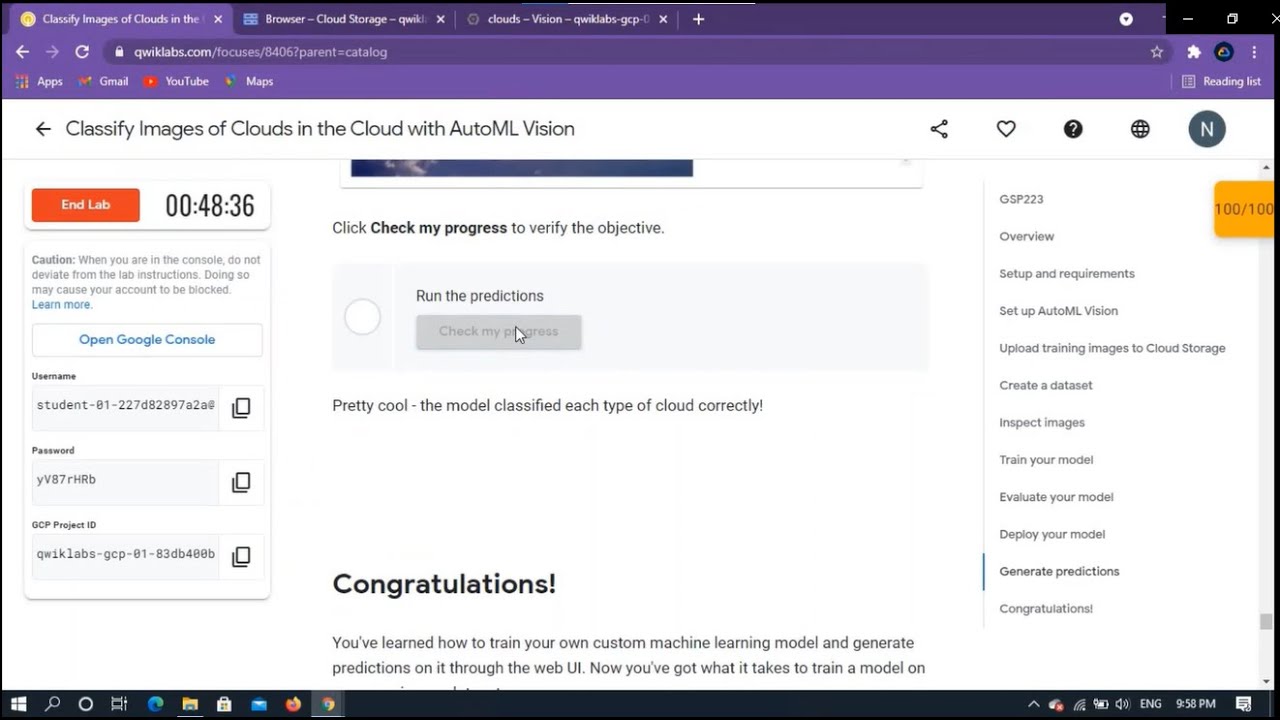Copy the GCP Project ID value
Image resolution: width=1280 pixels, height=720 pixels.
click(x=241, y=556)
